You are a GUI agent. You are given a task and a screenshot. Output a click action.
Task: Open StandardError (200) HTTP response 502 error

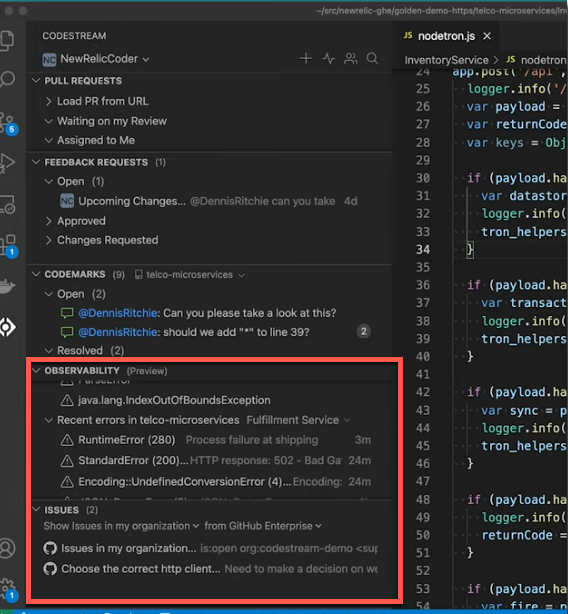click(215, 461)
